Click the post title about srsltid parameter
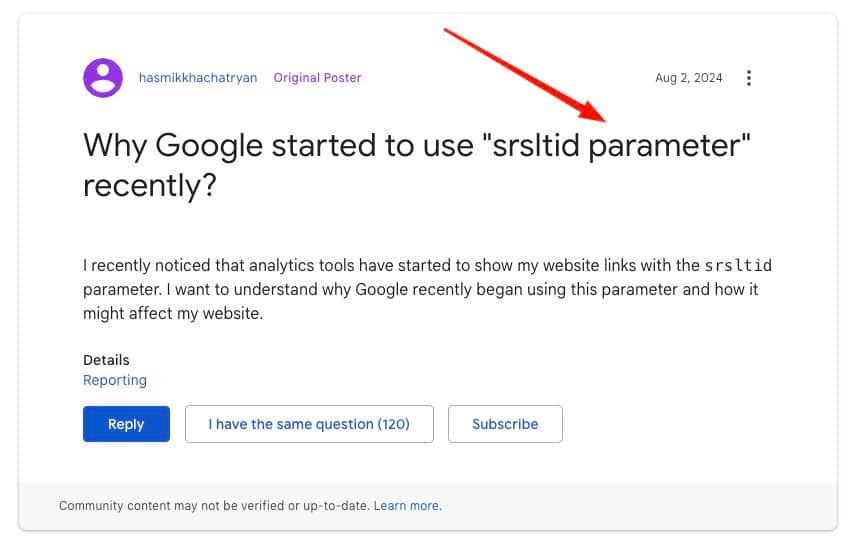This screenshot has height=548, width=854. 417,165
